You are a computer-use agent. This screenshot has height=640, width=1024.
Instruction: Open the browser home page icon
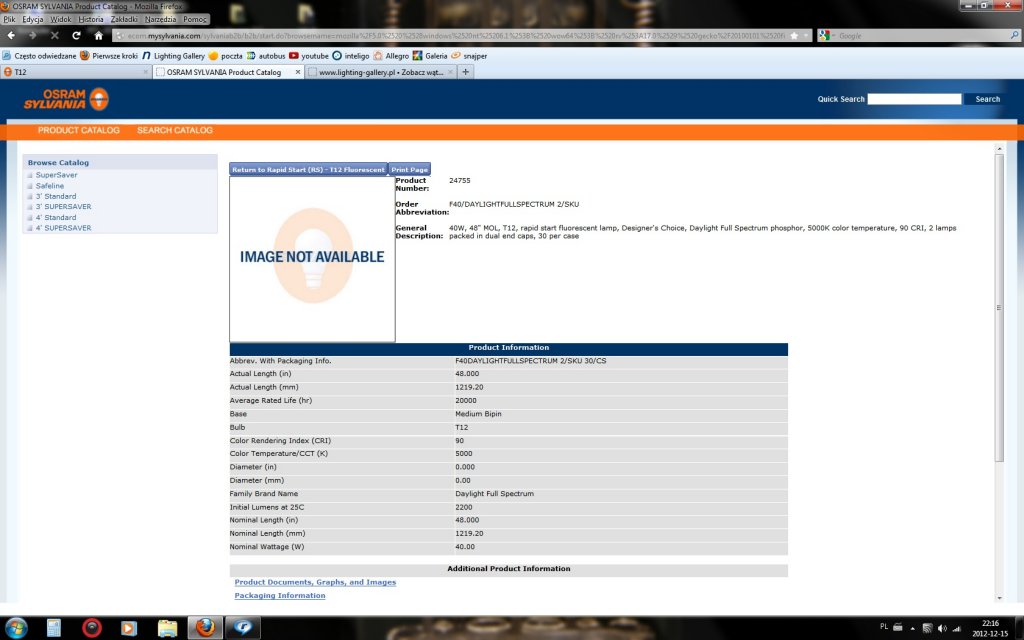point(98,35)
